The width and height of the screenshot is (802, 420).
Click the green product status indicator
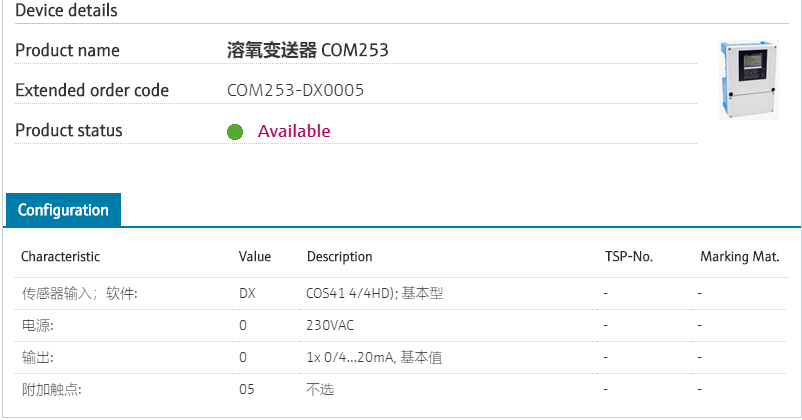(x=235, y=131)
